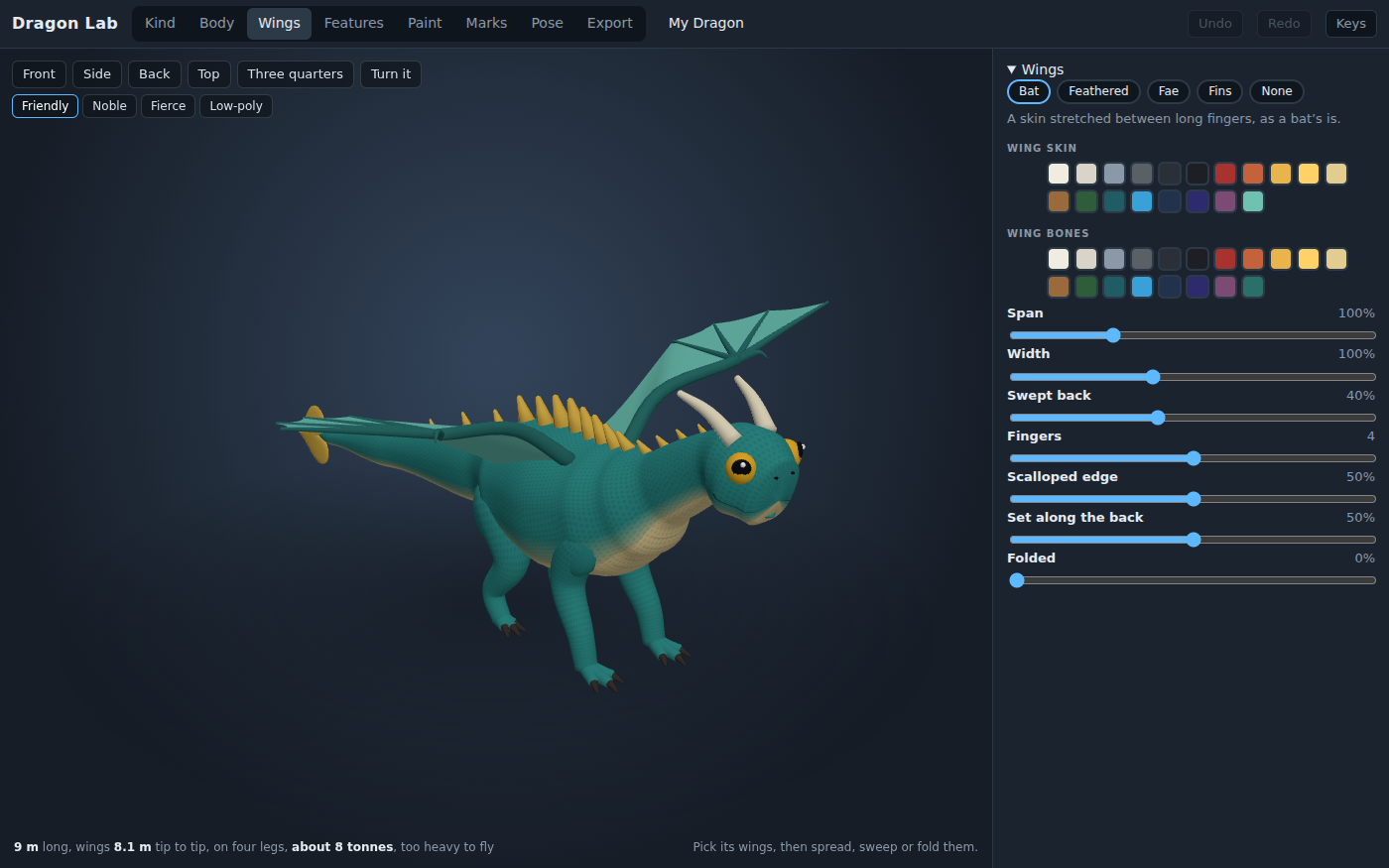Apply the Noble style
The image size is (1389, 868).
coord(109,106)
